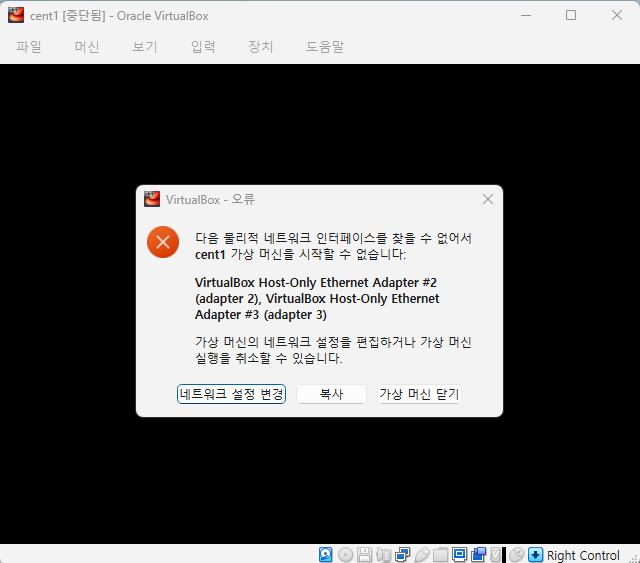Open the 보기 menu
The height and width of the screenshot is (563, 640).
(x=145, y=47)
